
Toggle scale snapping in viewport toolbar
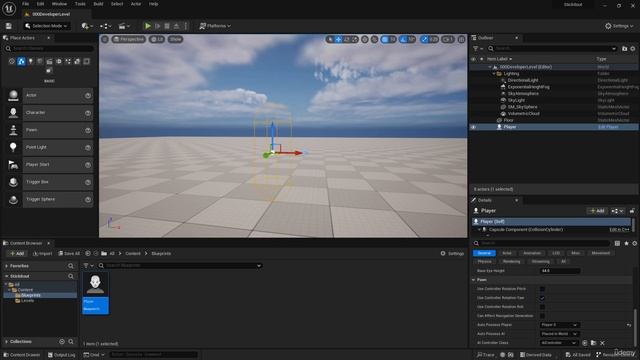424,39
